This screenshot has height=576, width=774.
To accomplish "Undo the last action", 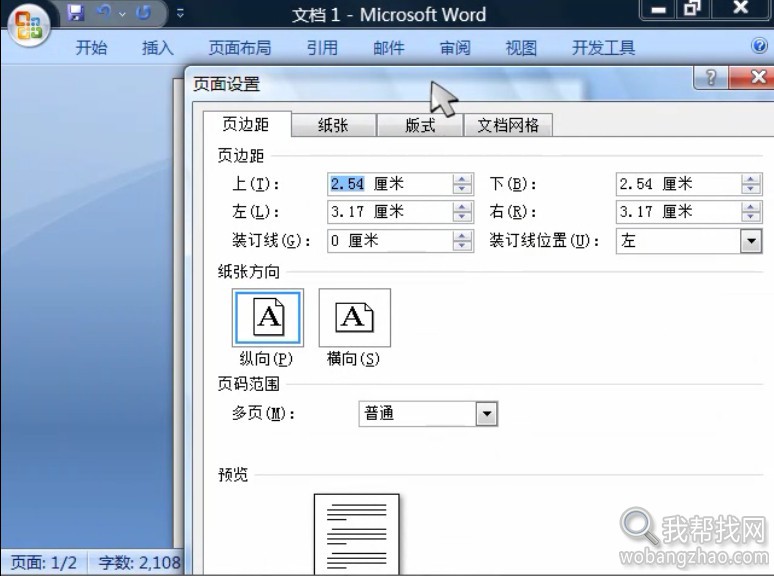I will pyautogui.click(x=104, y=12).
